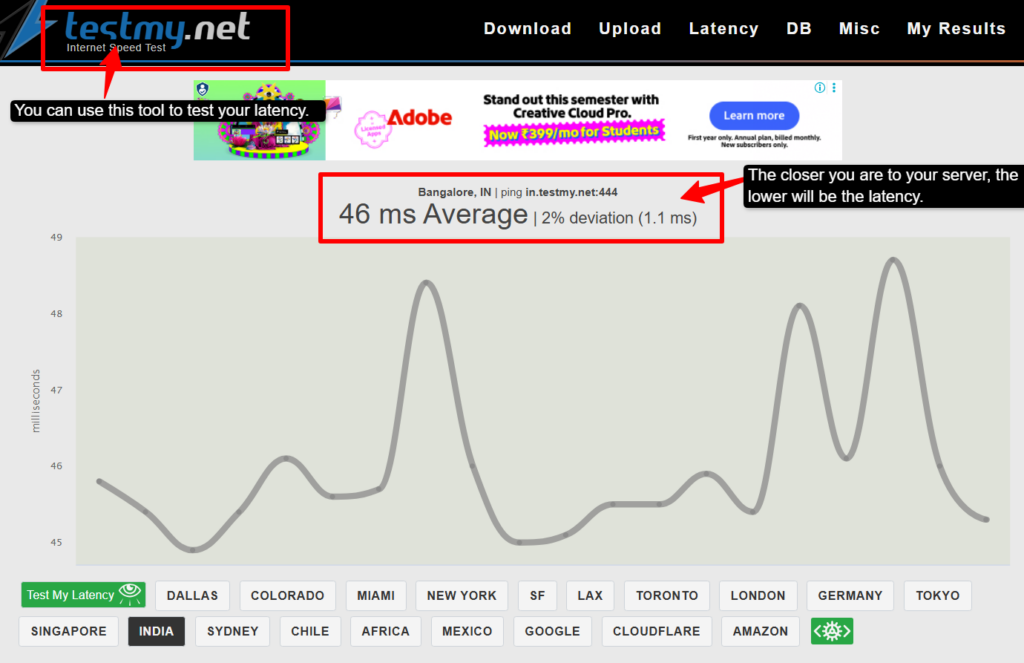Click the 2% deviation (1.1 ms) text
Image resolution: width=1024 pixels, height=663 pixels.
click(619, 218)
